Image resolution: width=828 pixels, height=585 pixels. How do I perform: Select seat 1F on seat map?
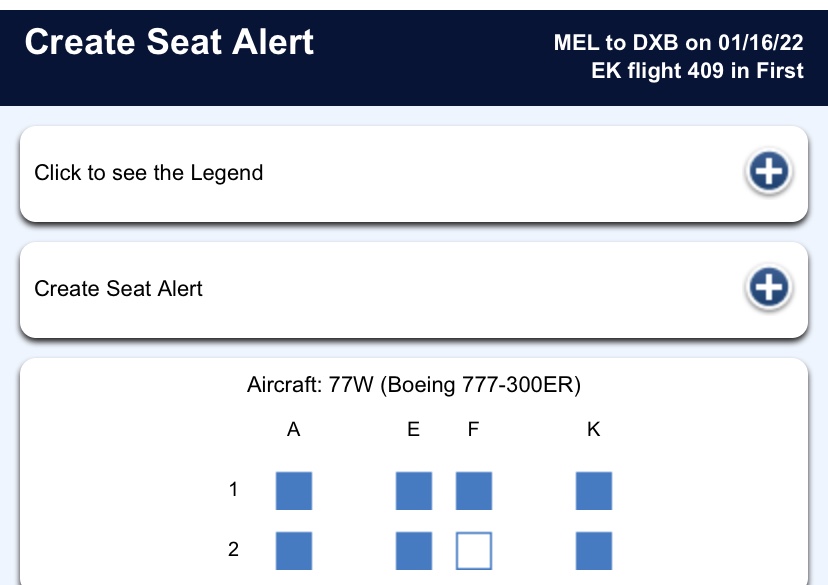pyautogui.click(x=474, y=491)
